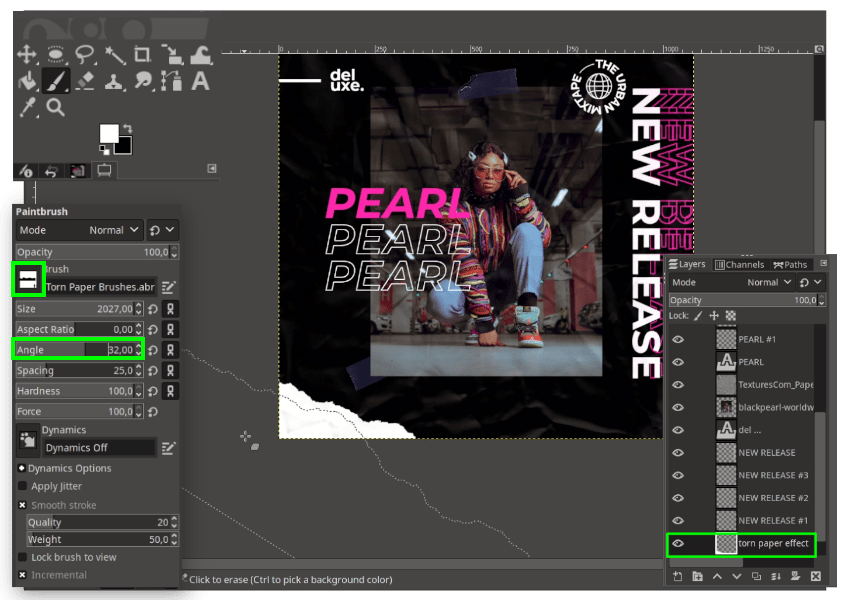Select the Eraser tool

[x=85, y=81]
